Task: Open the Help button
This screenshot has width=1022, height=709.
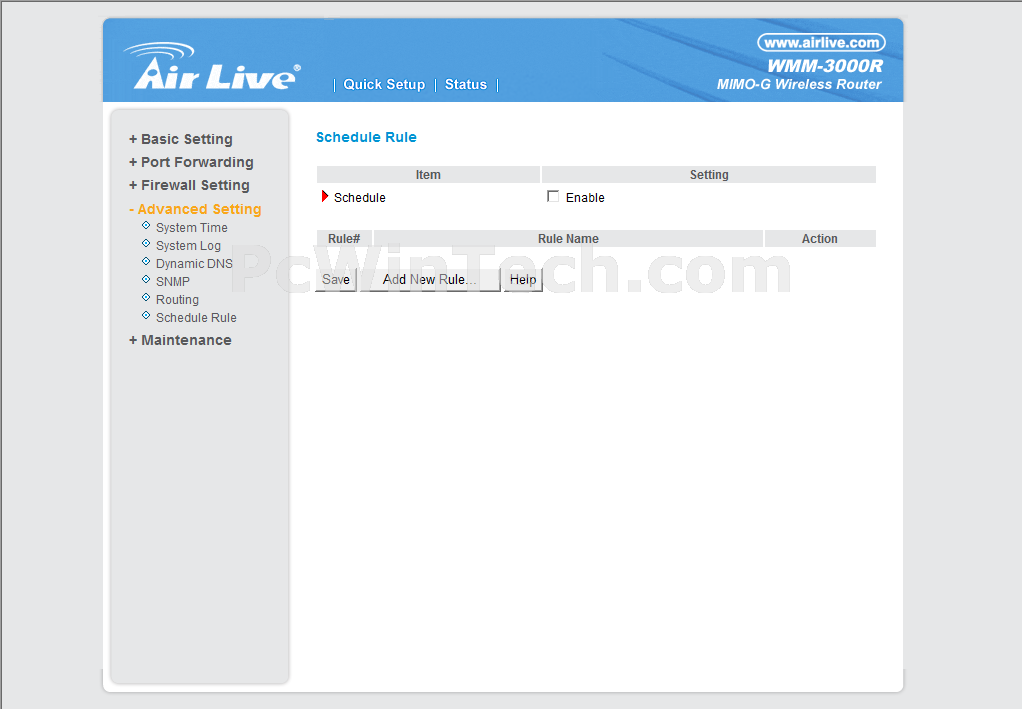Action: click(523, 280)
